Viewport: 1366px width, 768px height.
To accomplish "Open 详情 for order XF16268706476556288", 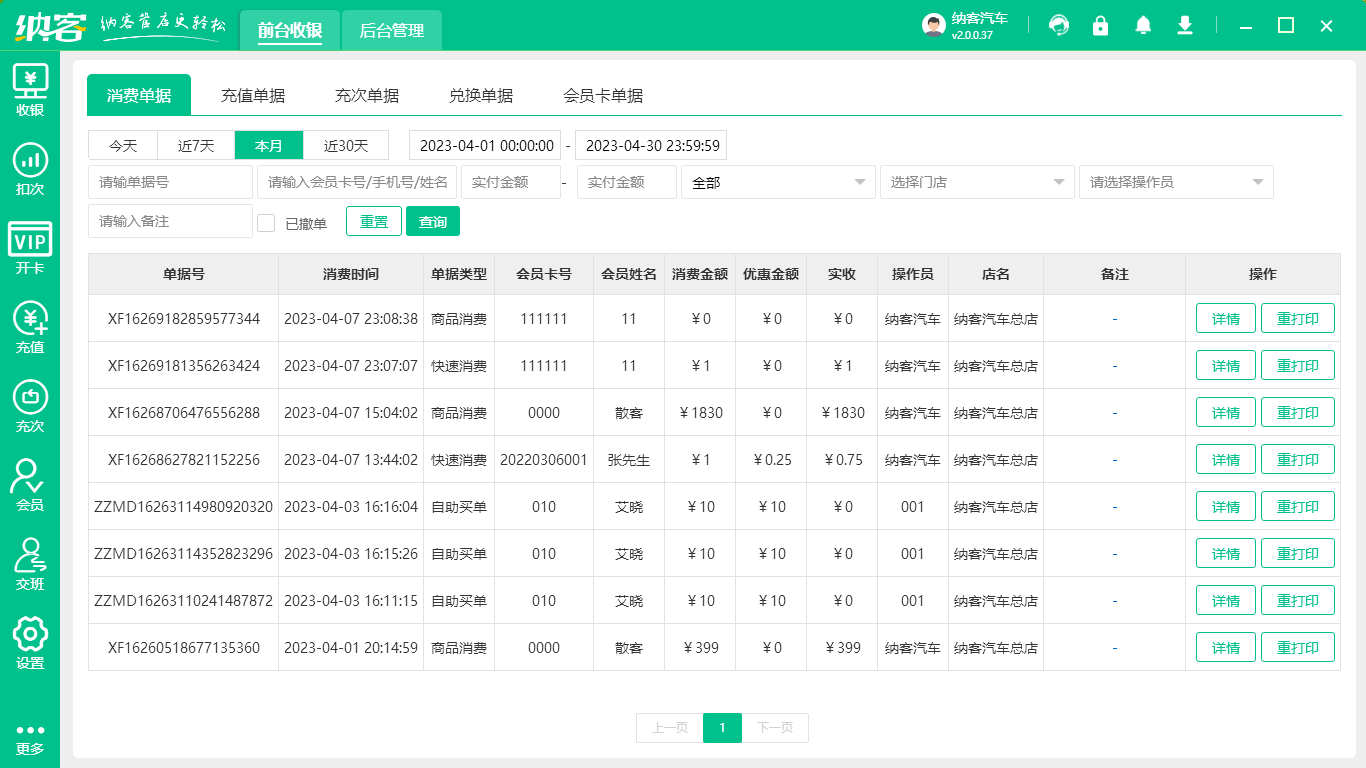I will pos(1226,413).
